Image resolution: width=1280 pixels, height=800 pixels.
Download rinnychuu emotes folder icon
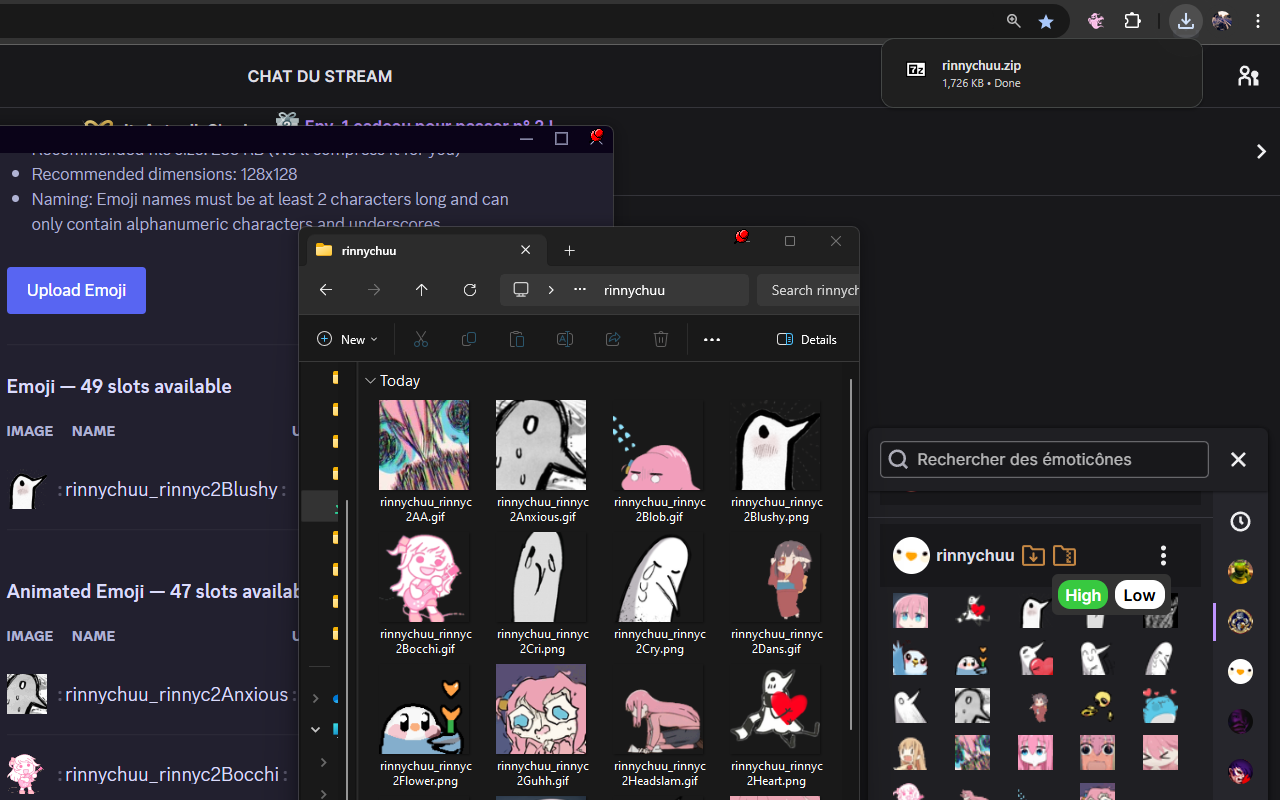pyautogui.click(x=1033, y=555)
